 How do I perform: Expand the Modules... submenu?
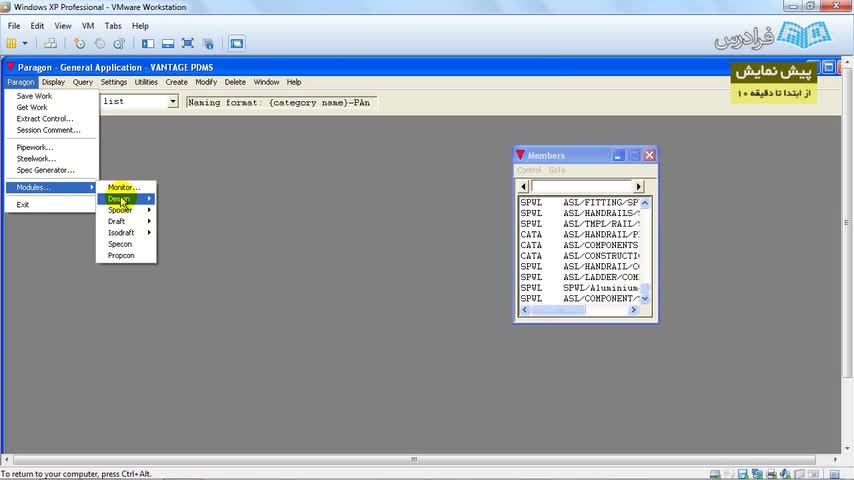[x=52, y=187]
